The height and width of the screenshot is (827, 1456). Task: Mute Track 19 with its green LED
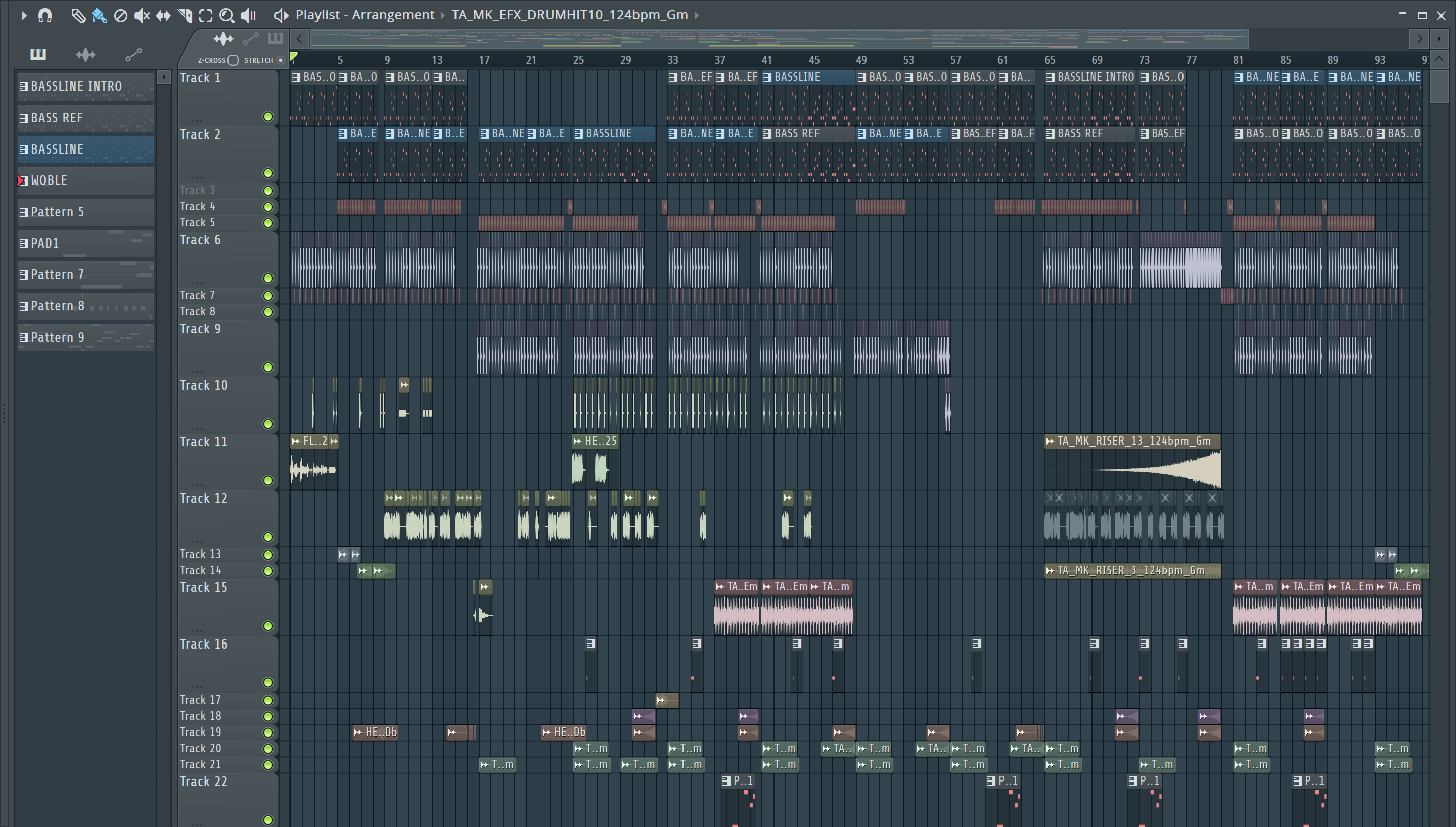[x=268, y=732]
